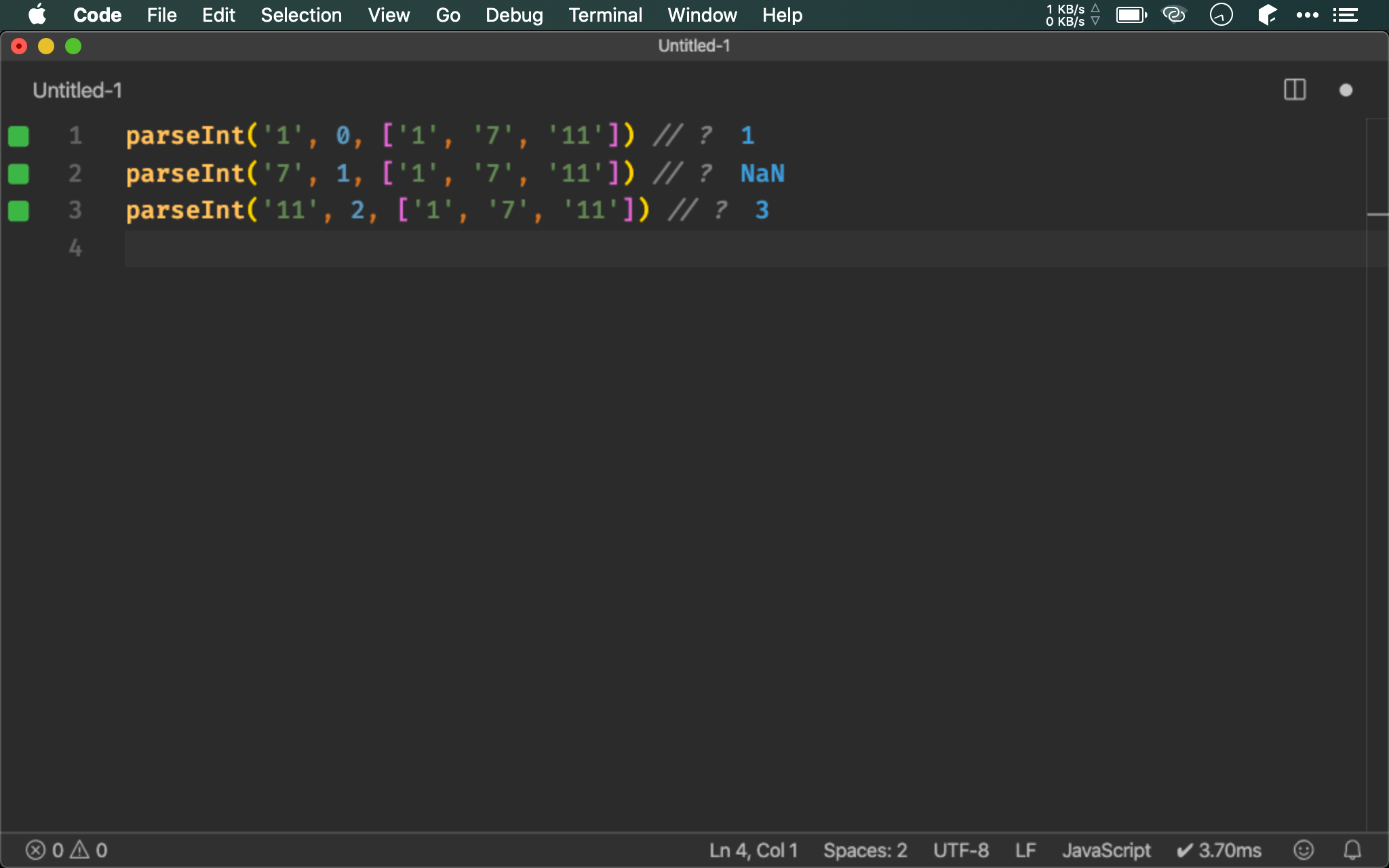1389x868 pixels.
Task: Open the feedback smiley icon
Action: pyautogui.click(x=1303, y=850)
